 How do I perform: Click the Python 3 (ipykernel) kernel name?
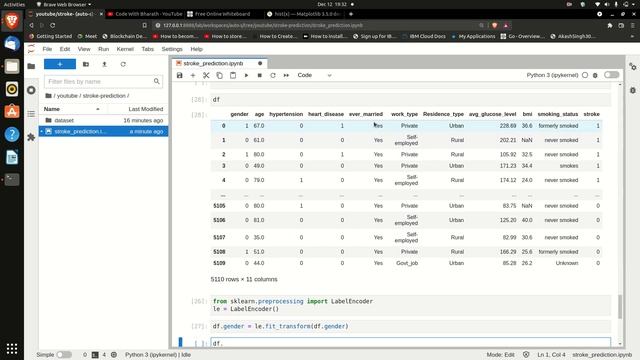click(552, 75)
